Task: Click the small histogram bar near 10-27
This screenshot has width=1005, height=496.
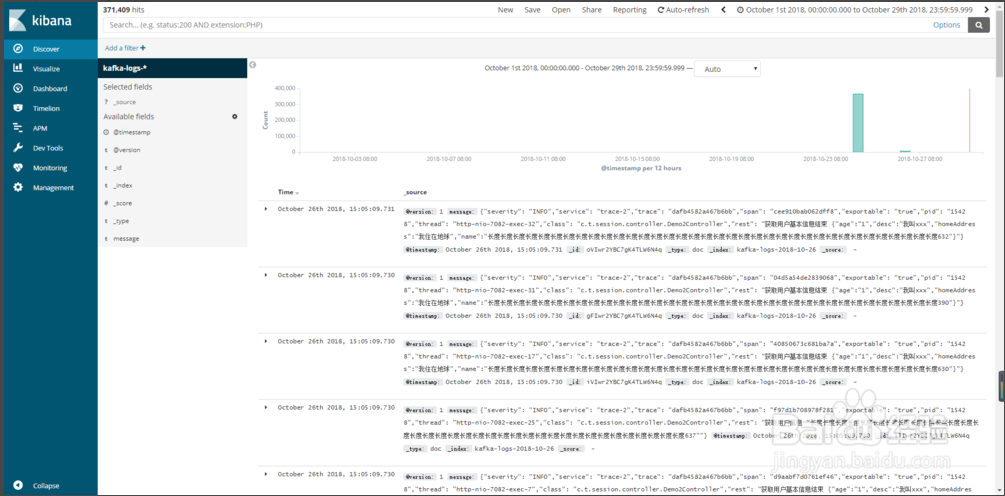Action: pos(905,151)
